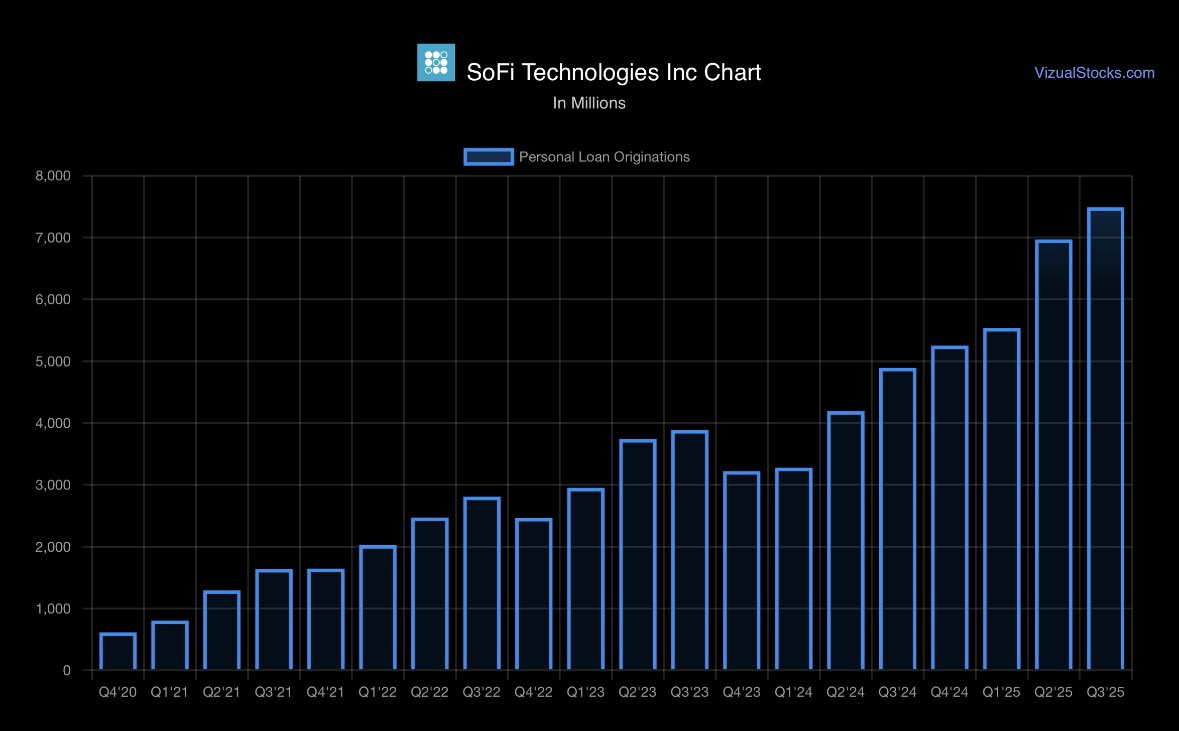Image resolution: width=1179 pixels, height=731 pixels.
Task: Click the Q3'25 x-axis label
Action: click(1105, 692)
